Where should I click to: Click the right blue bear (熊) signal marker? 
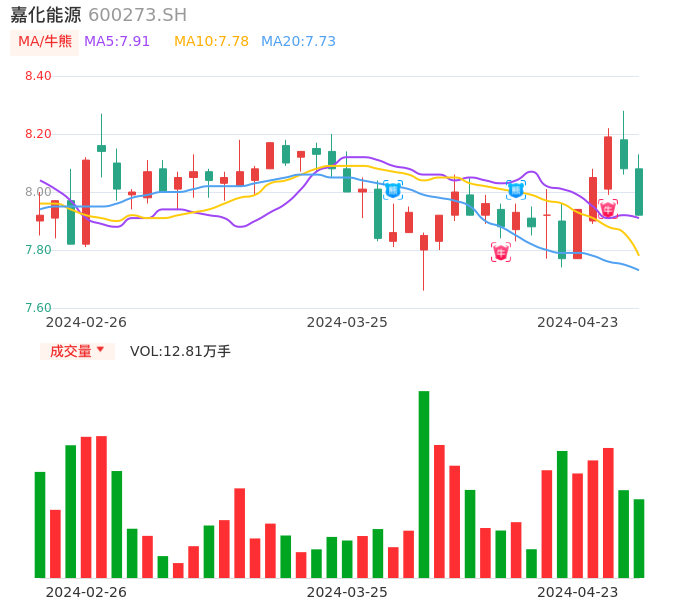pyautogui.click(x=516, y=189)
